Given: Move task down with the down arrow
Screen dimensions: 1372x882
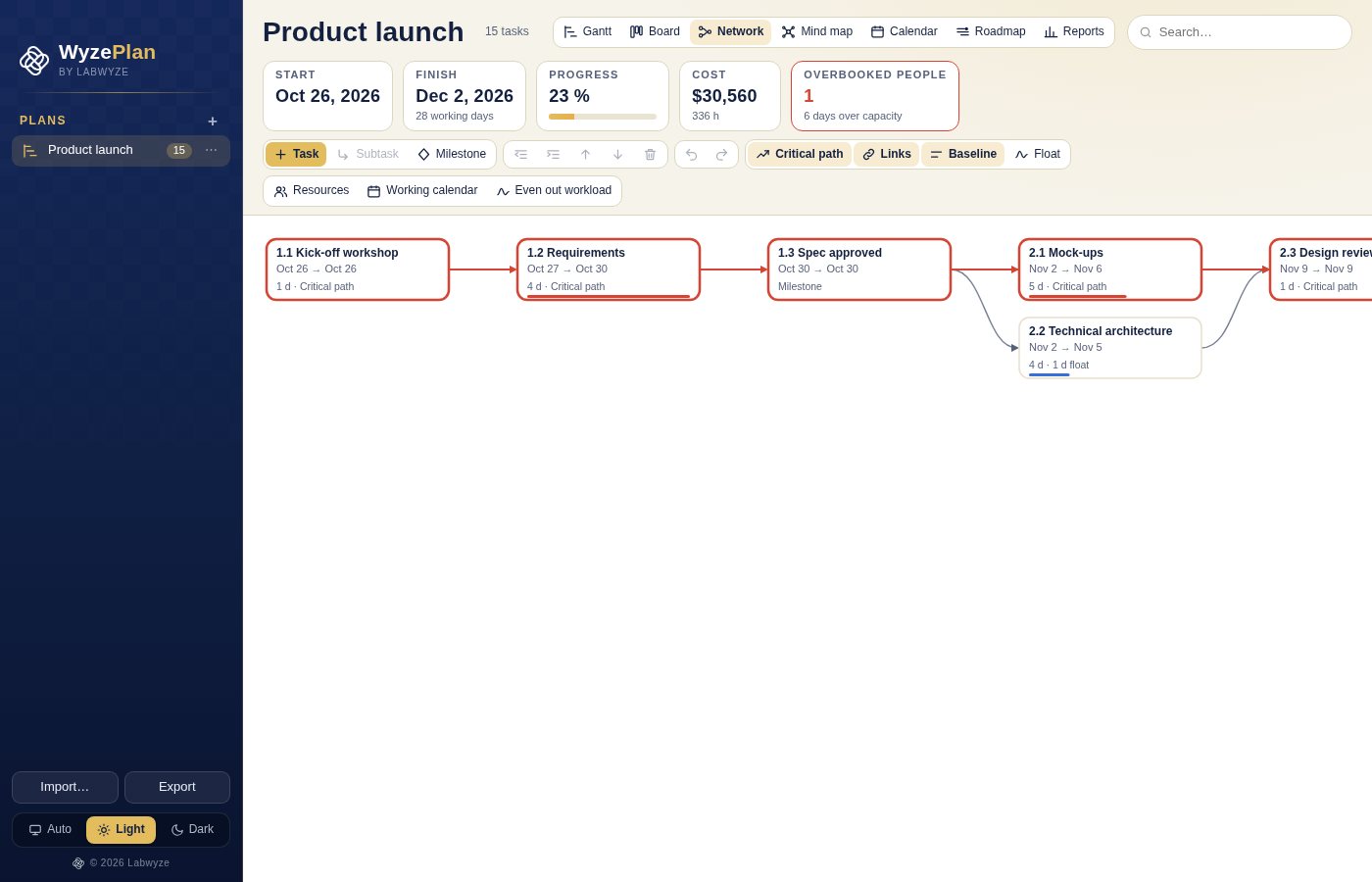Looking at the screenshot, I should (x=617, y=155).
